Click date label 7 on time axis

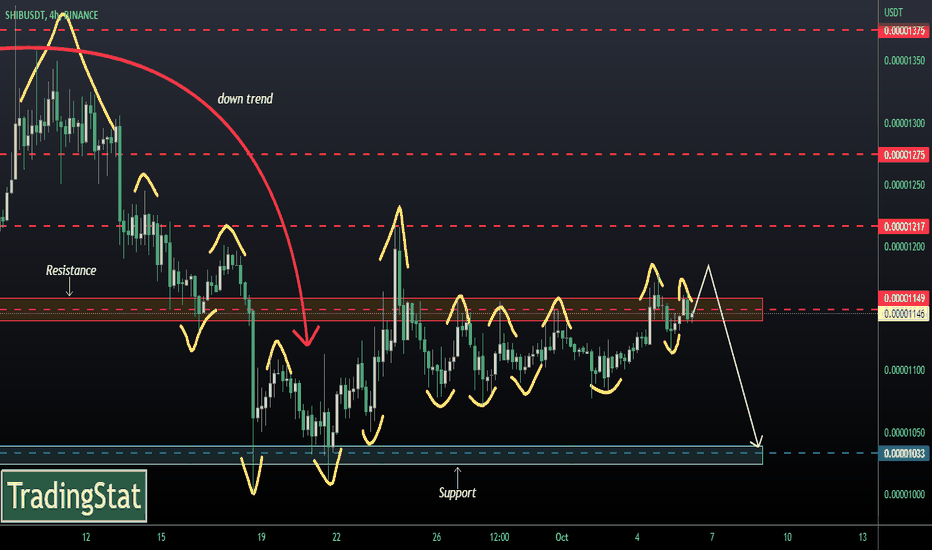click(x=712, y=538)
